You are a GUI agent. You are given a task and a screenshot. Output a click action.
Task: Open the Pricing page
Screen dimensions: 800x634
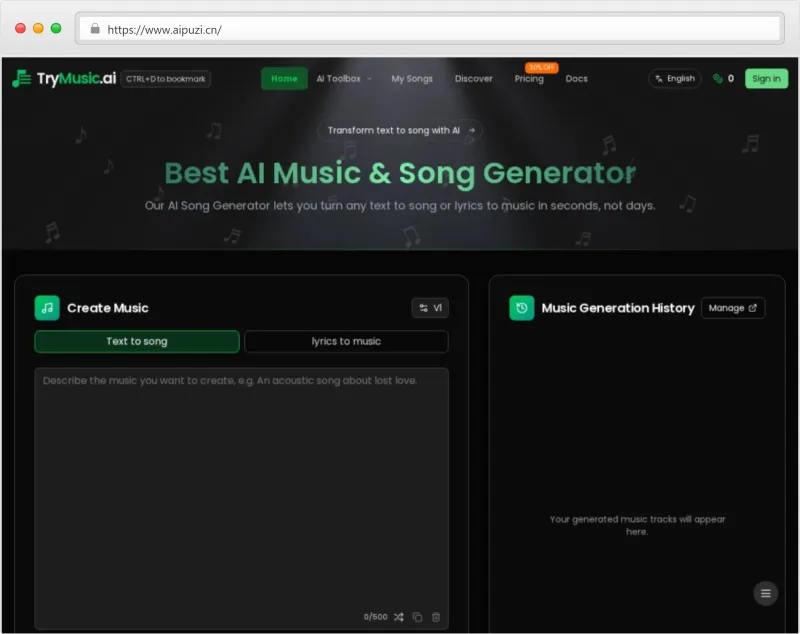click(529, 79)
